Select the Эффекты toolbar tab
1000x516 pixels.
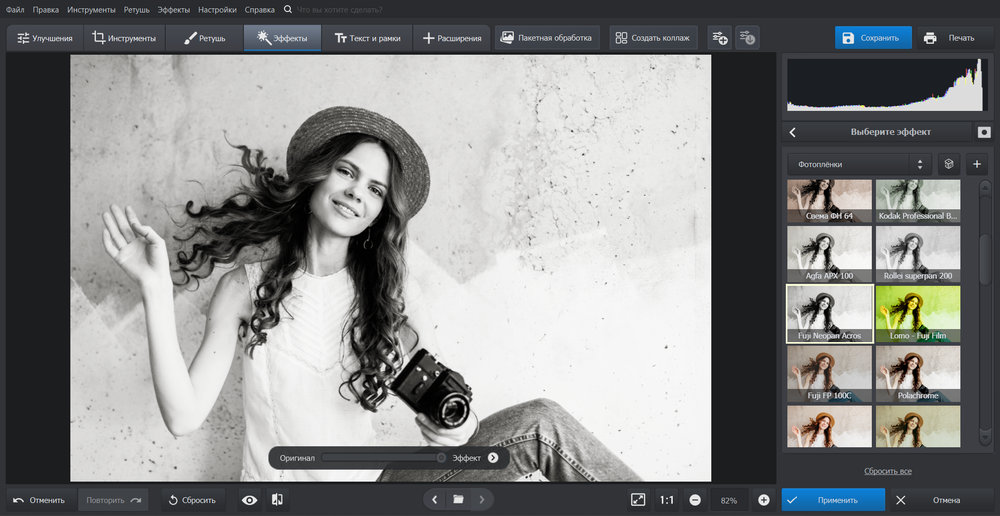(283, 38)
